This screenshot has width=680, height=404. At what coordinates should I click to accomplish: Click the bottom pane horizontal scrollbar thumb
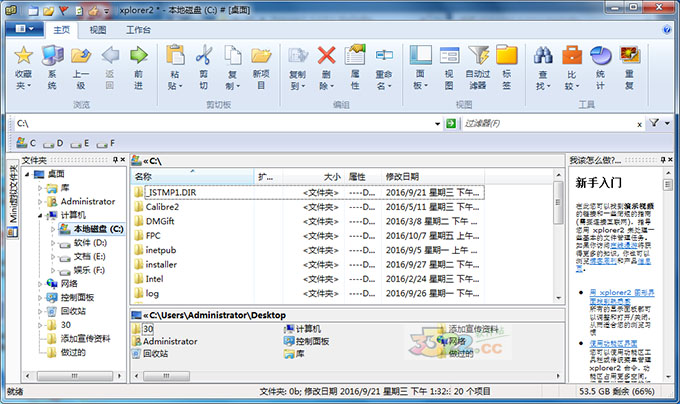166,376
